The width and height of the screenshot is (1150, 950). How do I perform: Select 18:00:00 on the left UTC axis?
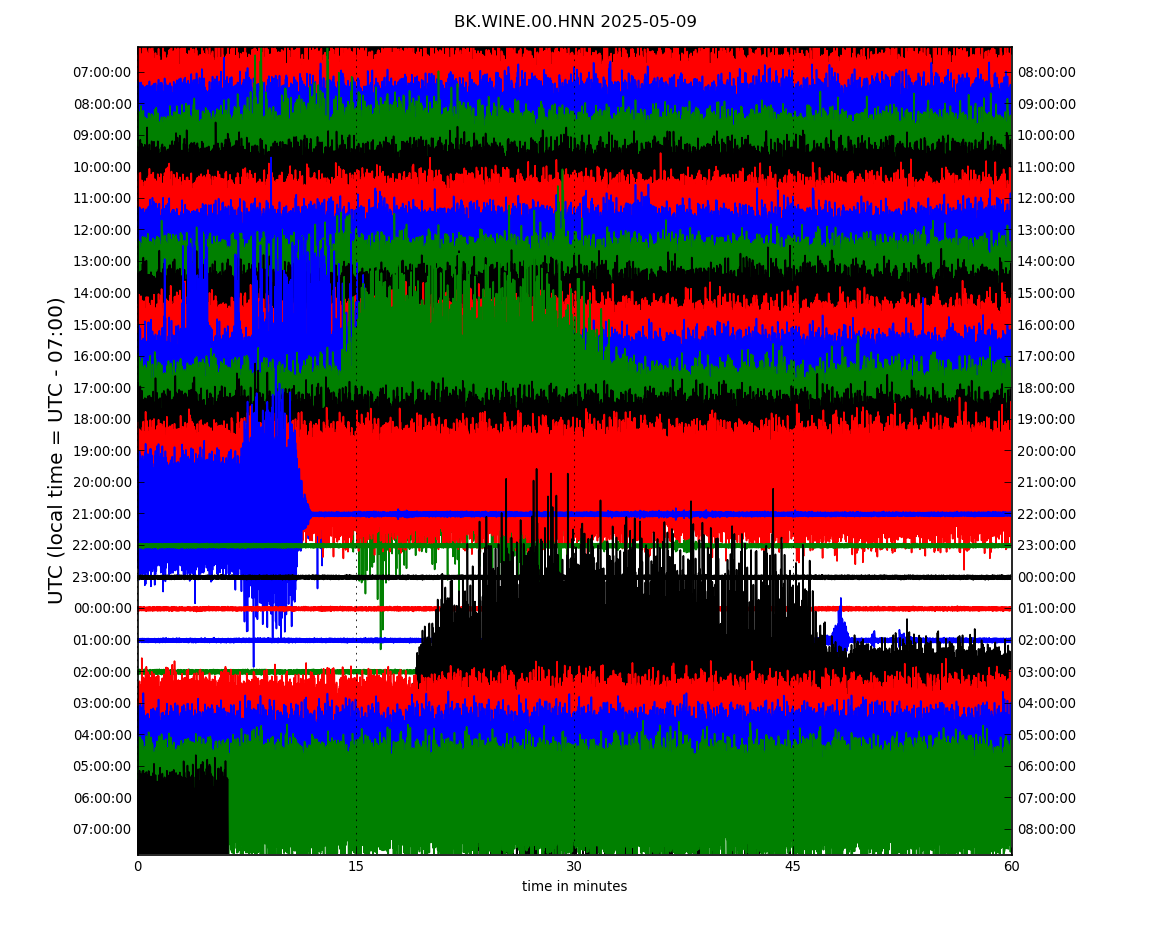[x=103, y=420]
